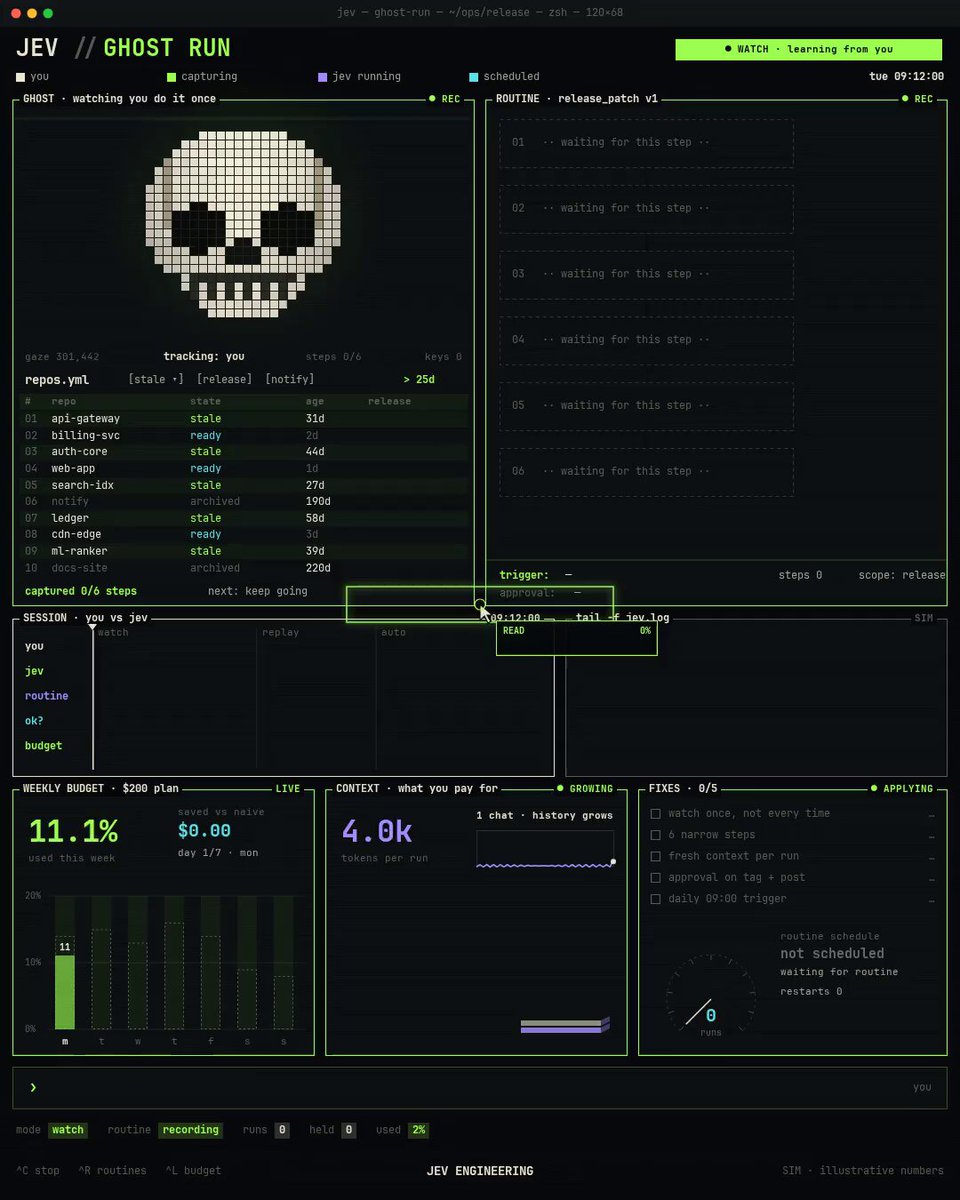Click the '^R routines' shortcut

[x=112, y=1170]
